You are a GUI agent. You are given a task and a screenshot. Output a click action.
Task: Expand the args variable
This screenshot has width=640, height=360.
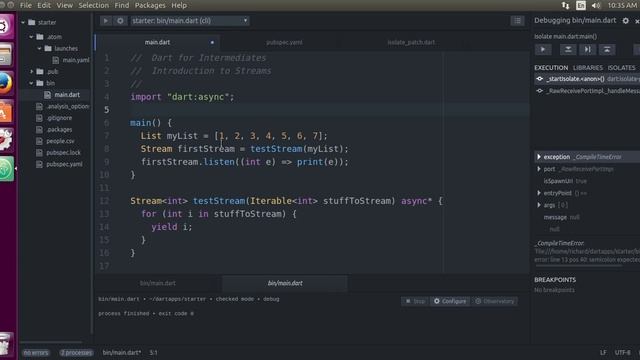(x=539, y=205)
